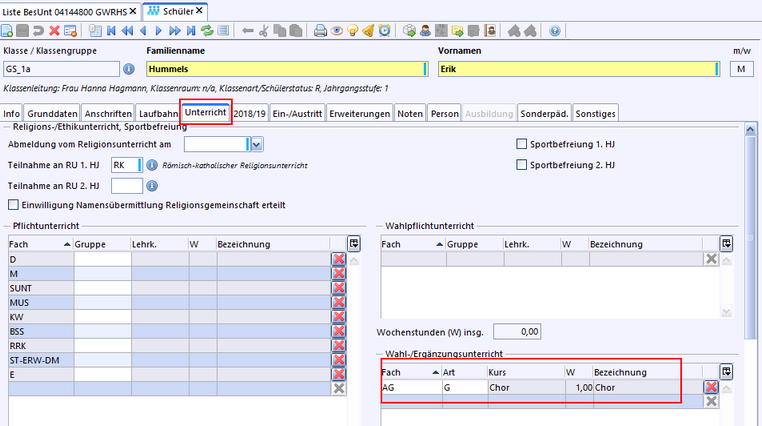Click the main vertical scrollbar up arrow
Image resolution: width=762 pixels, height=426 pixels.
point(750,129)
